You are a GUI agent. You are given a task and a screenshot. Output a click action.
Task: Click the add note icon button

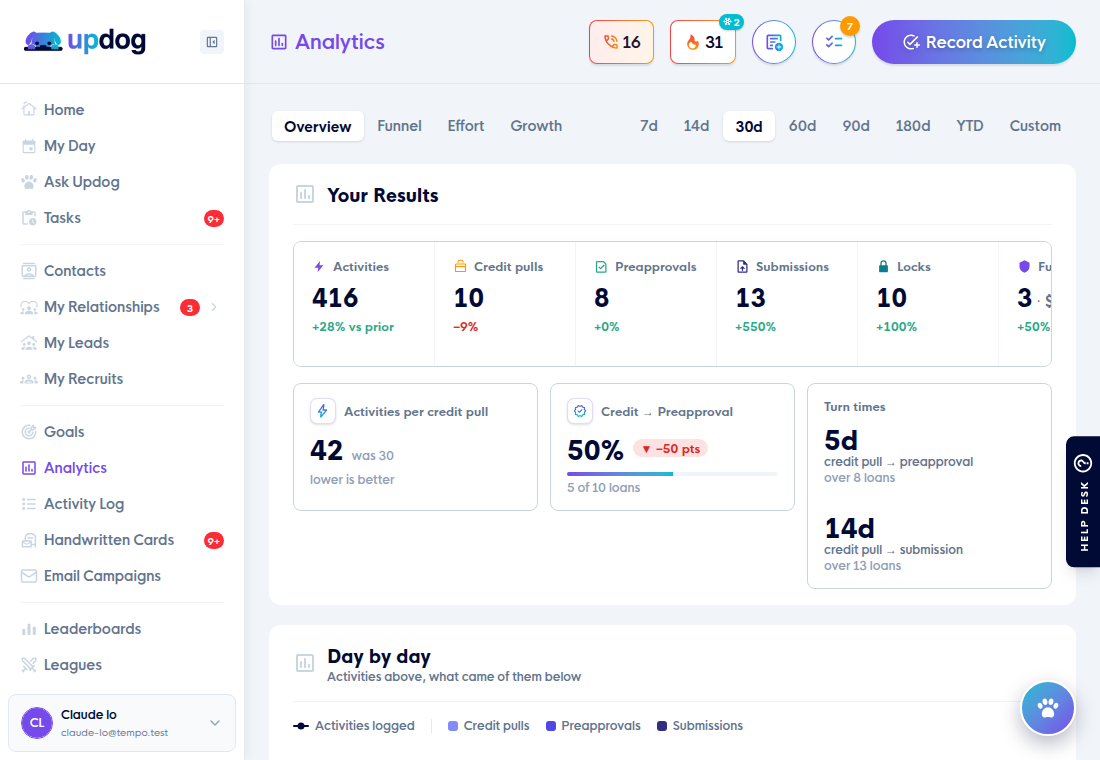[x=774, y=42]
